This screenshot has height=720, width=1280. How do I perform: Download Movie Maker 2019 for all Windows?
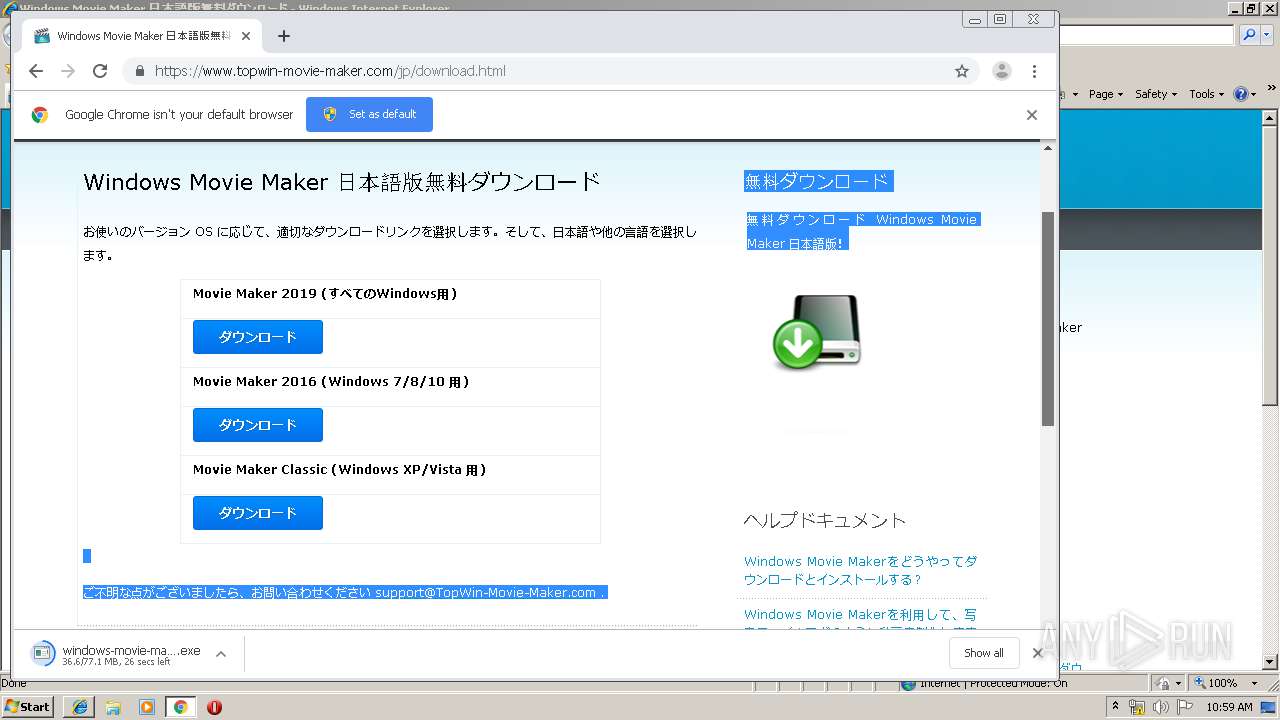coord(258,337)
